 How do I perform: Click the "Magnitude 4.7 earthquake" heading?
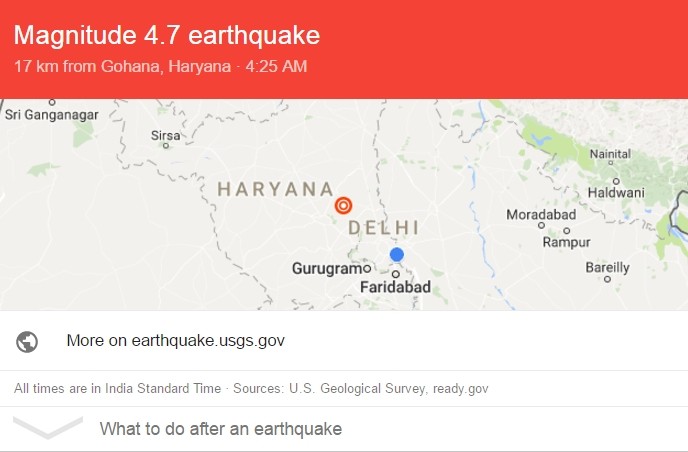tap(167, 37)
